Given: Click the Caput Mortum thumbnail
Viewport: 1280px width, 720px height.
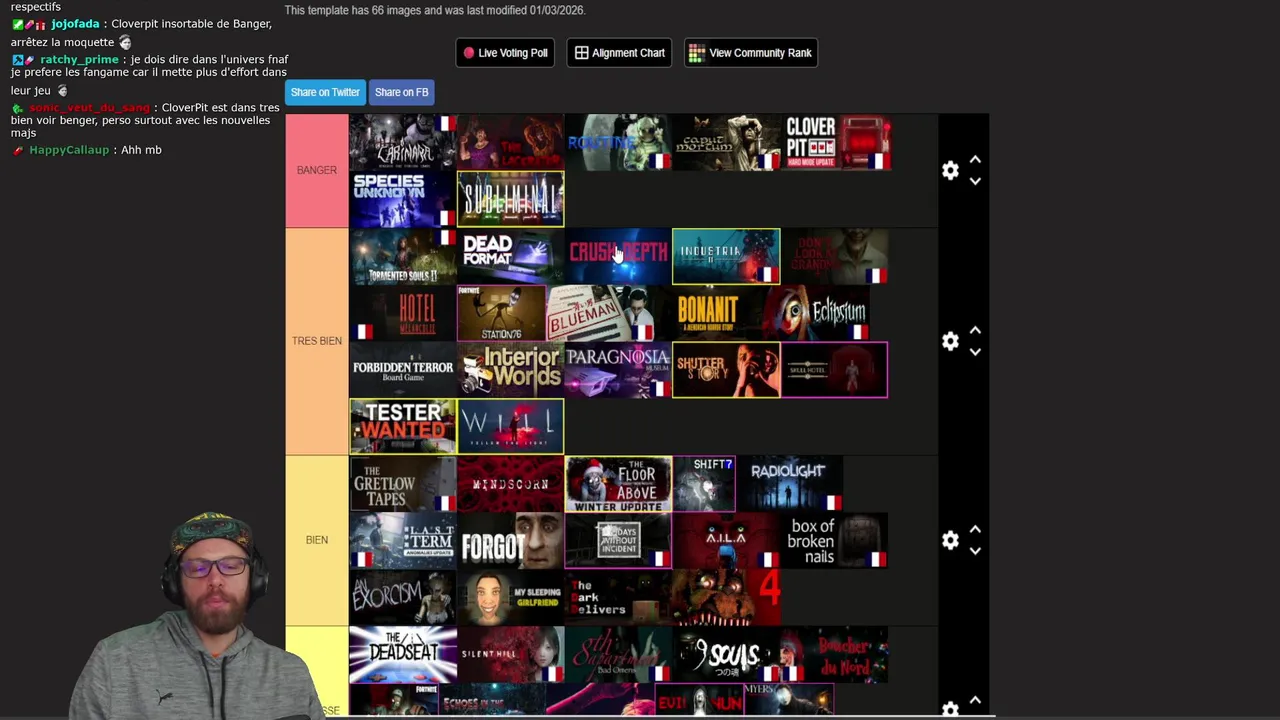Looking at the screenshot, I should tap(726, 142).
